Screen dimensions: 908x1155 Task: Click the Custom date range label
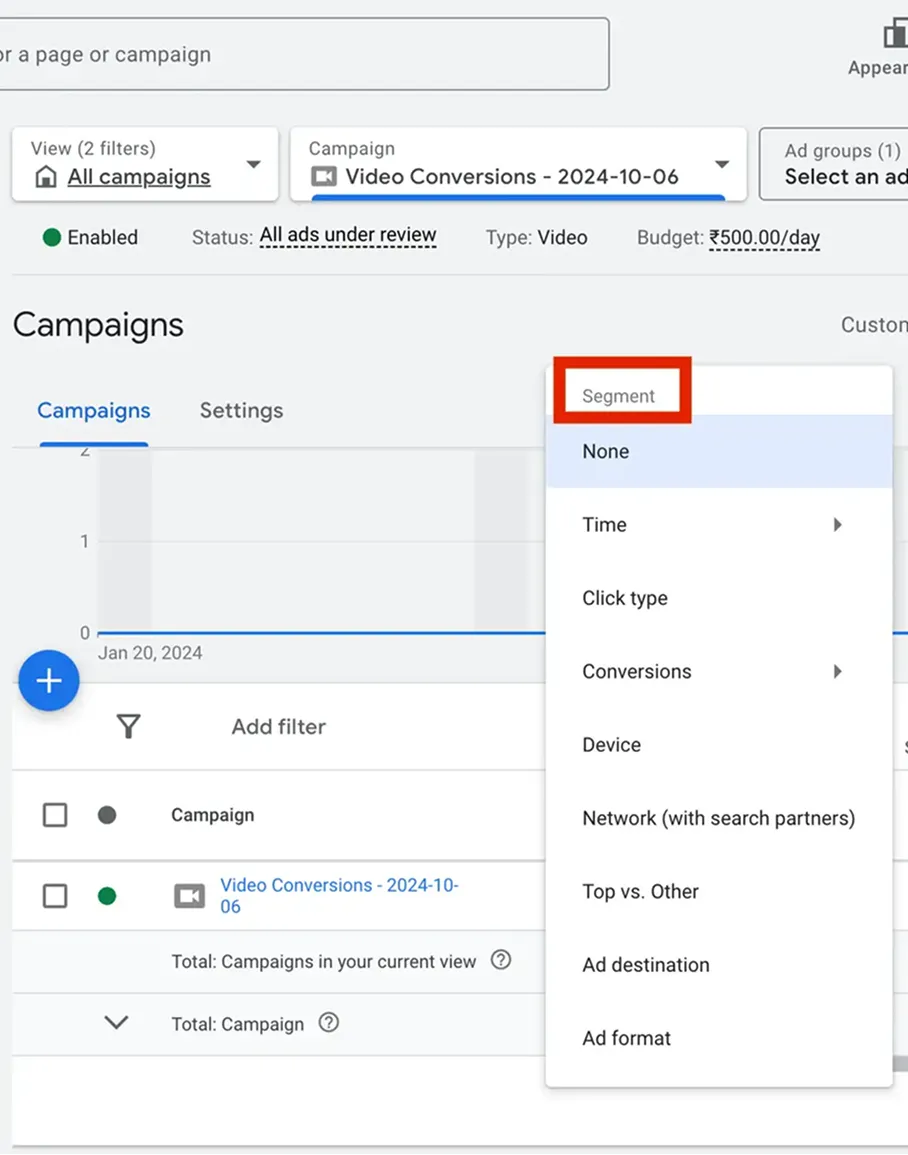(874, 325)
